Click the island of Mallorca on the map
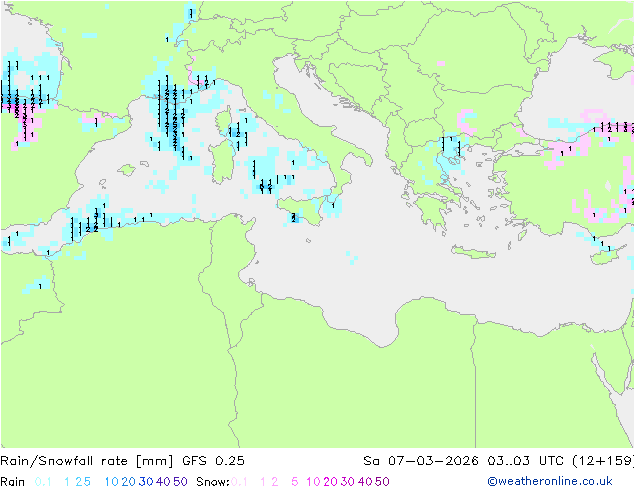The image size is (634, 490). [127, 170]
